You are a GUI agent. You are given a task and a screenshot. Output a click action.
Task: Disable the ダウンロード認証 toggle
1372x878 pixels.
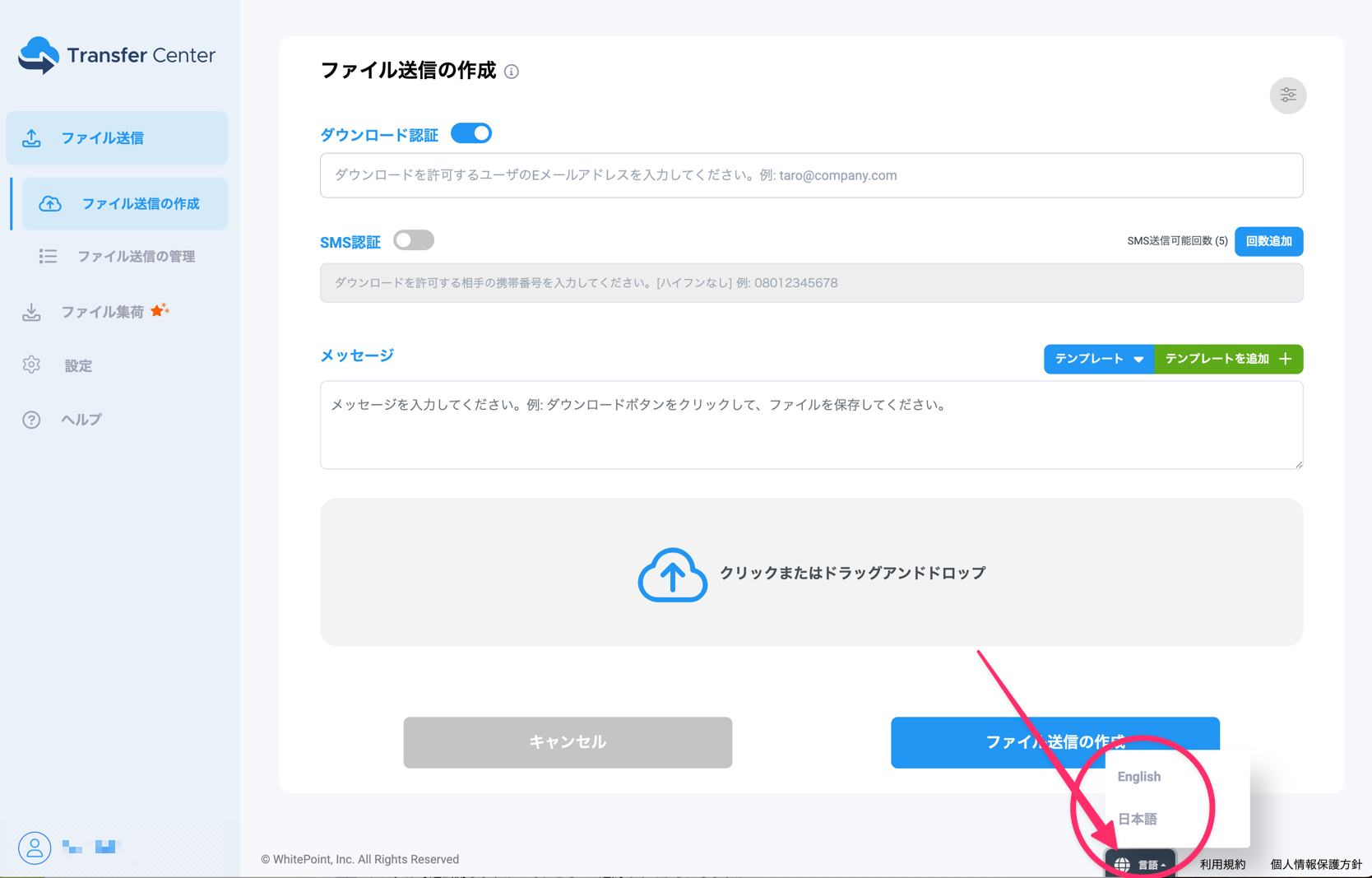pyautogui.click(x=471, y=133)
